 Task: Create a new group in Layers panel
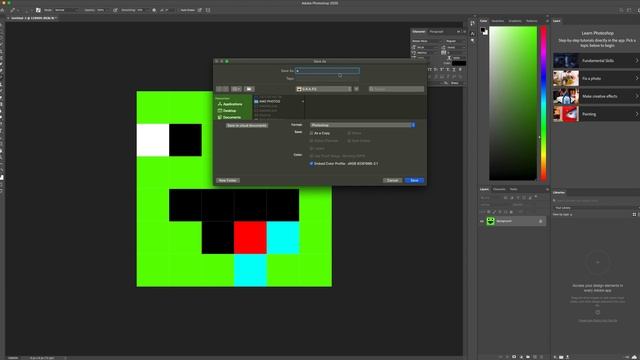[x=528, y=357]
